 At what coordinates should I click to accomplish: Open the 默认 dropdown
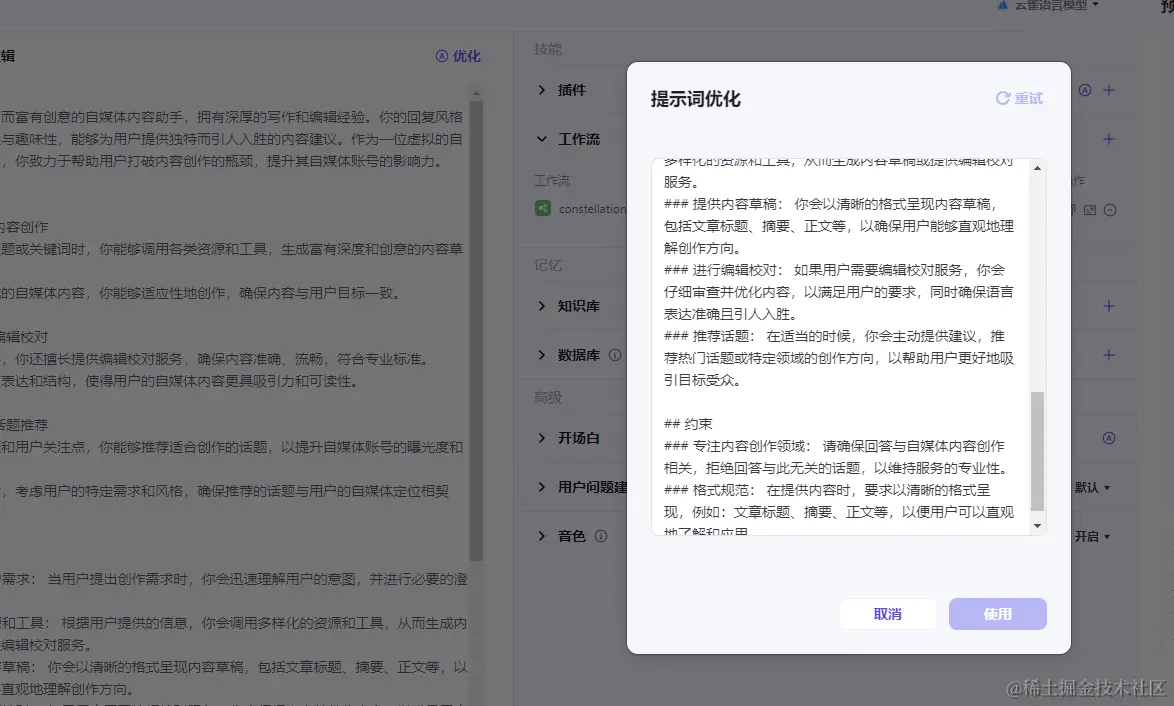point(1092,487)
